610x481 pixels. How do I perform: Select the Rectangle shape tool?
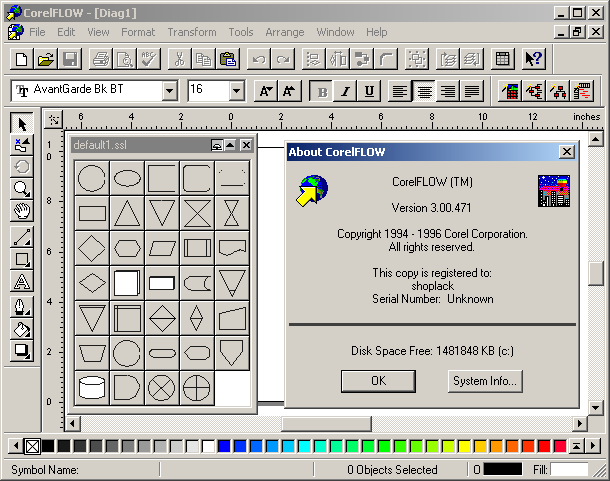(x=22, y=259)
